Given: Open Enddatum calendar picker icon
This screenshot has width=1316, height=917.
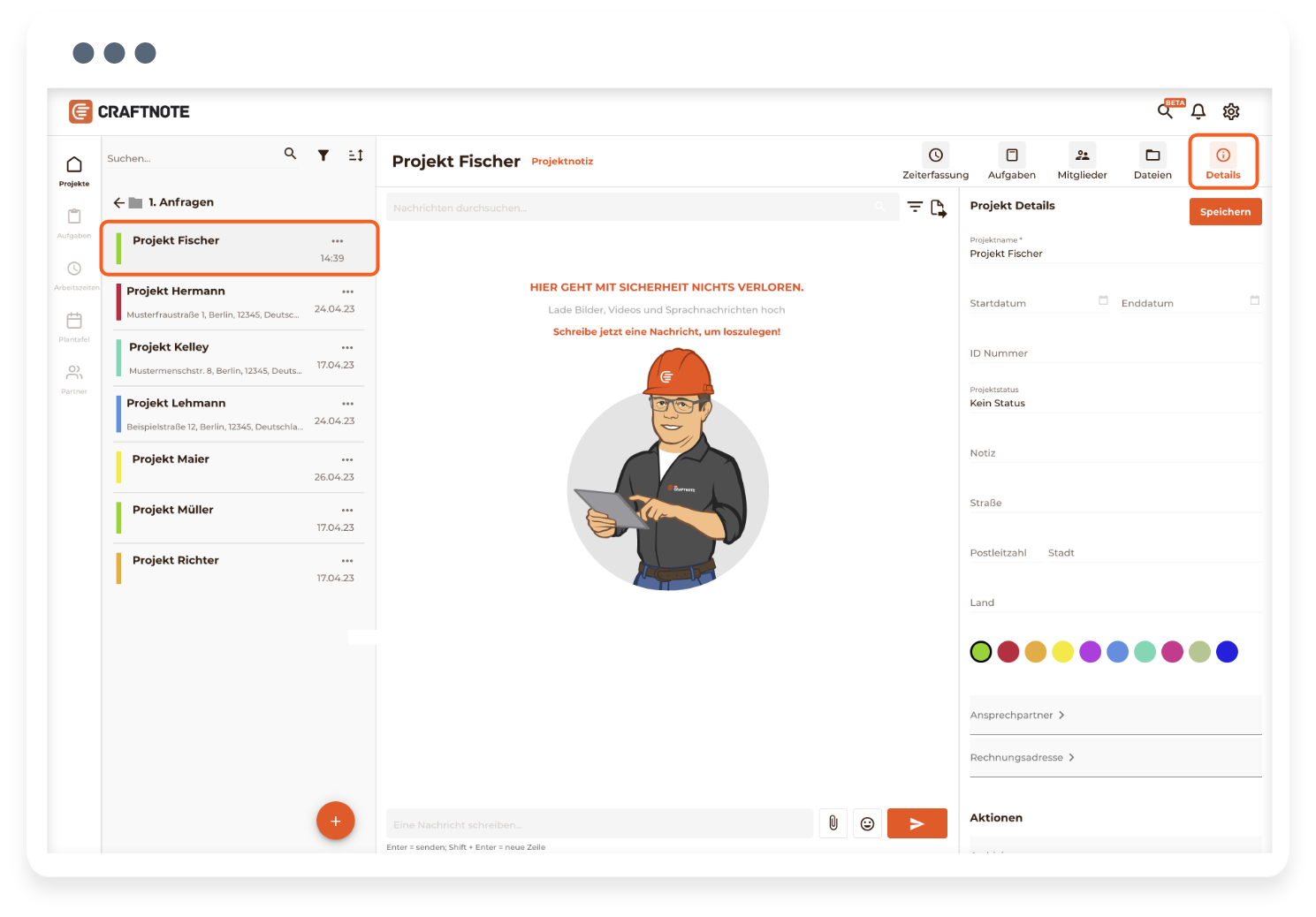Looking at the screenshot, I should tap(1255, 300).
